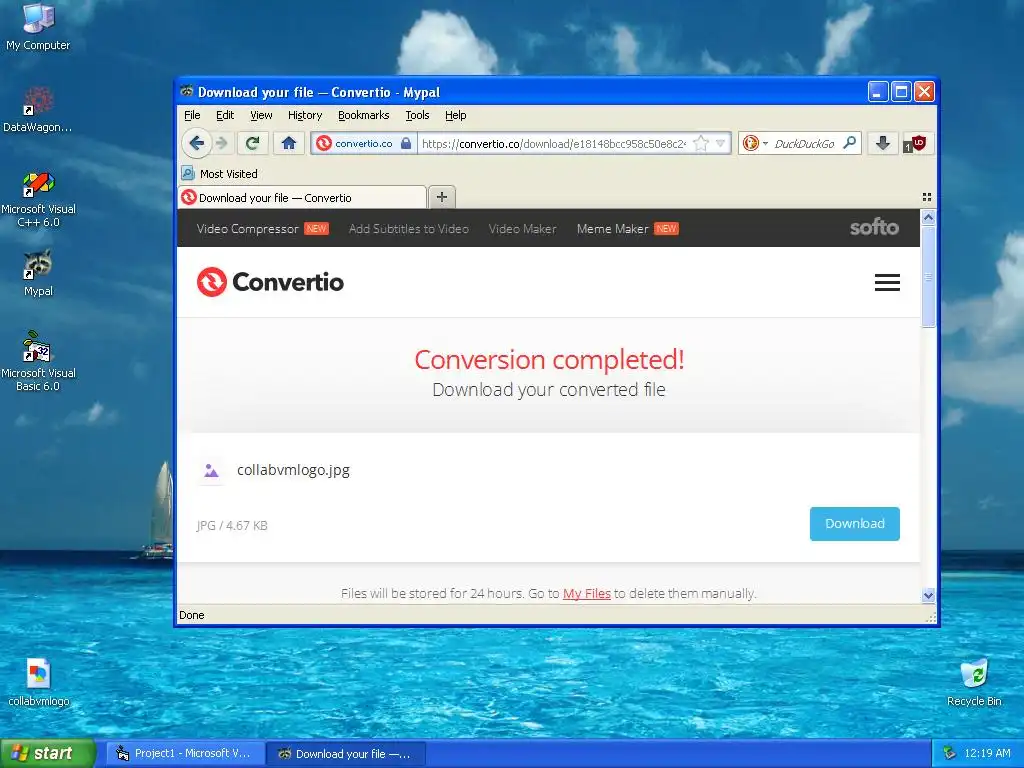Go back using the browser back arrow
Screen dimensions: 1024x768
click(x=196, y=143)
